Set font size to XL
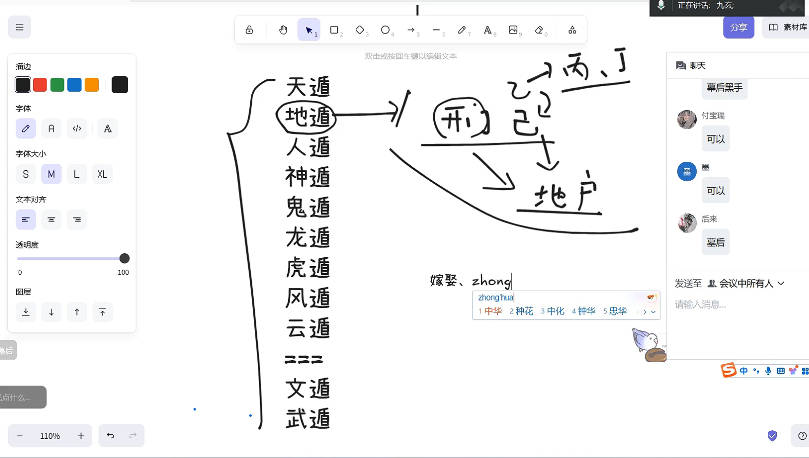 (x=102, y=174)
